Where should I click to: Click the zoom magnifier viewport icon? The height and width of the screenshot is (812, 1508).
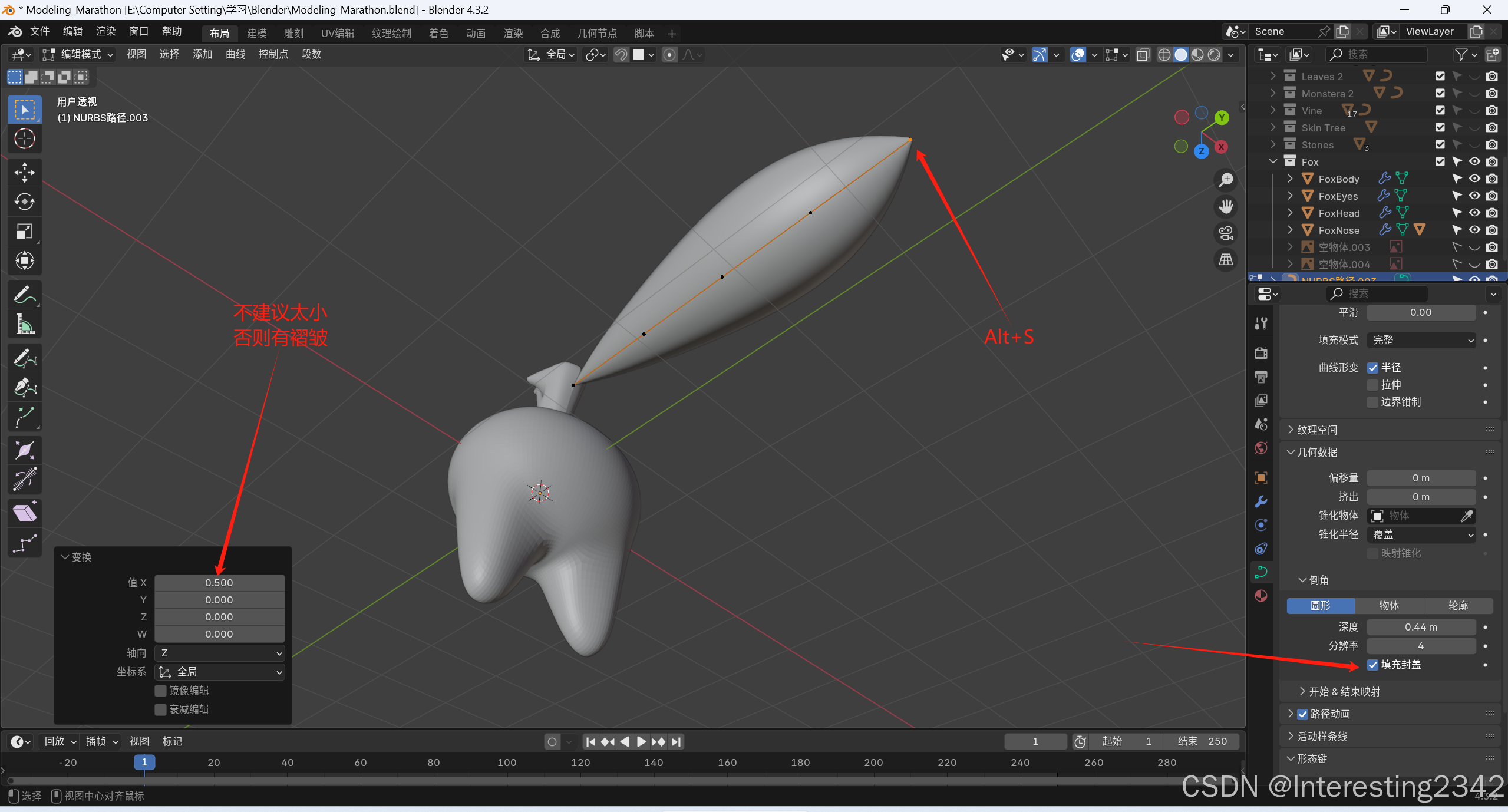point(1226,180)
